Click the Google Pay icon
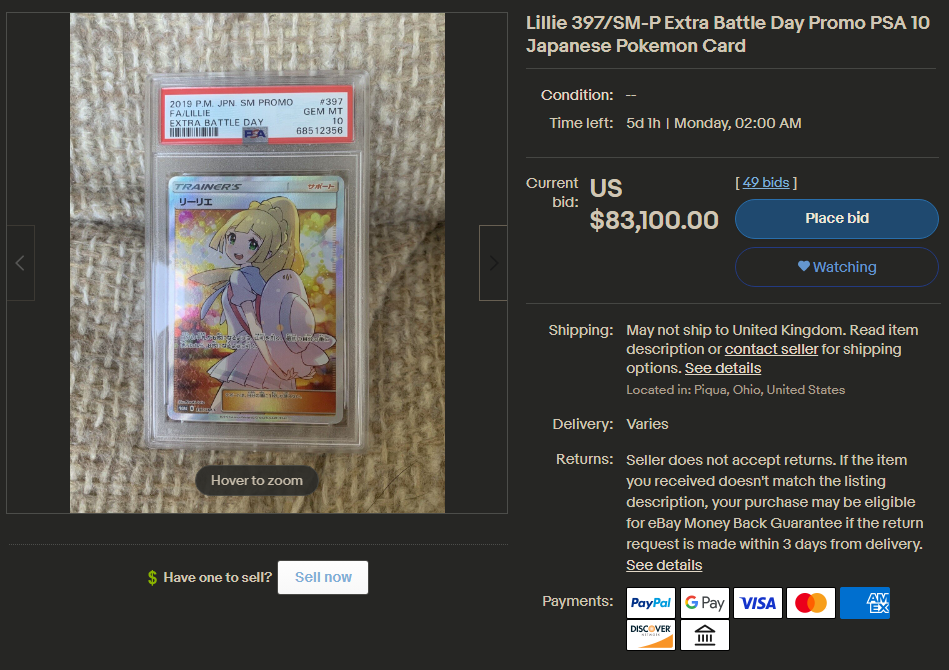The height and width of the screenshot is (670, 949). 704,603
